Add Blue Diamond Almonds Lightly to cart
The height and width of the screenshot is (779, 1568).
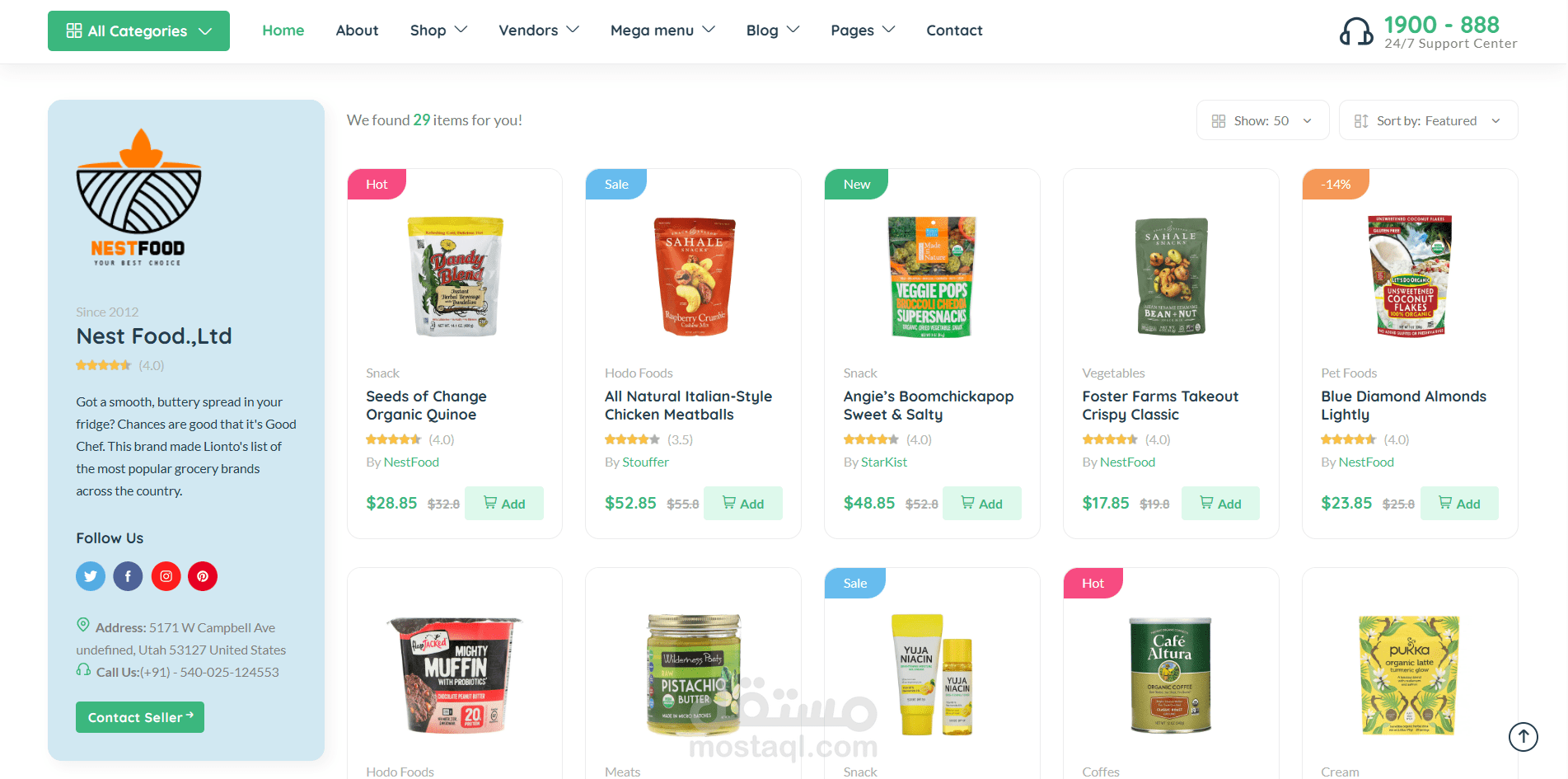click(1459, 504)
